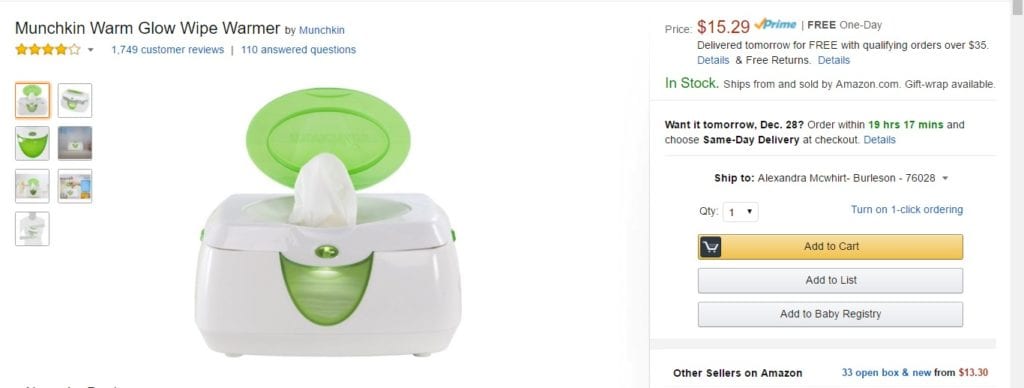Click the Prime logo next to price
1024x388 pixels.
tap(775, 24)
